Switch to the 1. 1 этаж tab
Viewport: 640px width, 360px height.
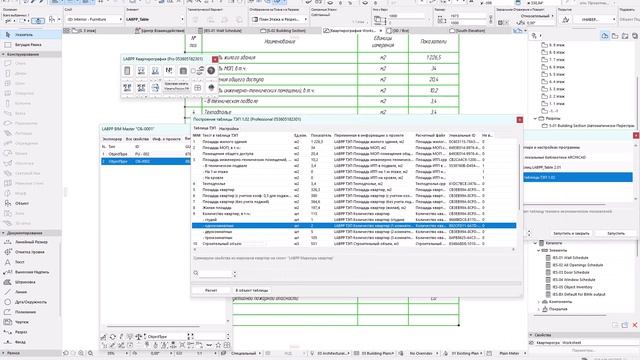[84, 31]
